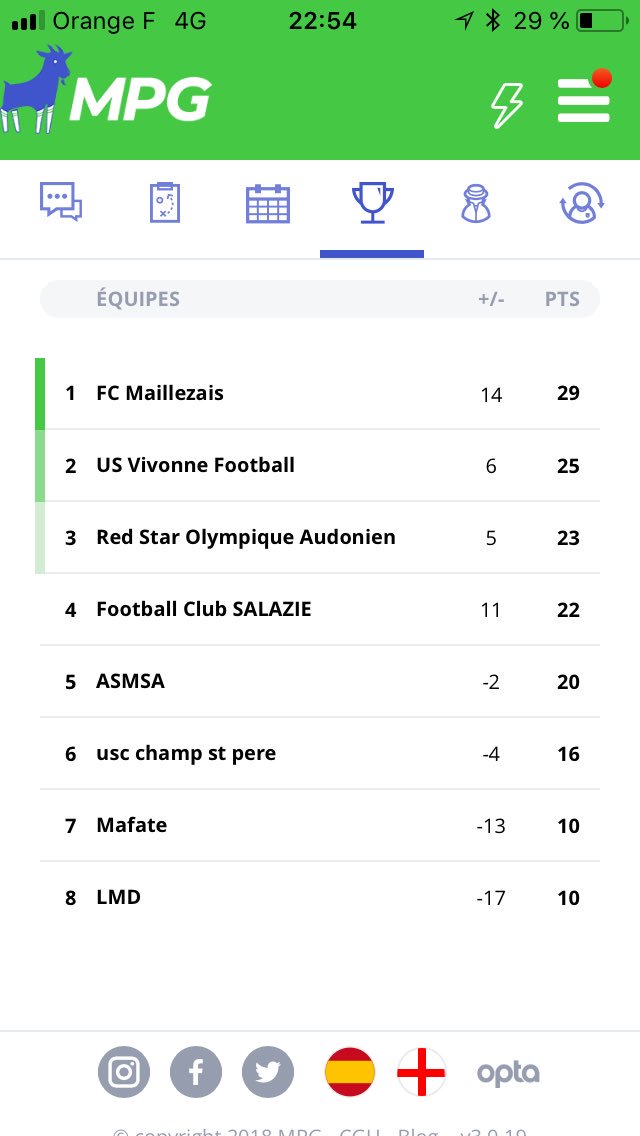Select the trophy standings tab icon
This screenshot has width=640, height=1136.
(372, 203)
